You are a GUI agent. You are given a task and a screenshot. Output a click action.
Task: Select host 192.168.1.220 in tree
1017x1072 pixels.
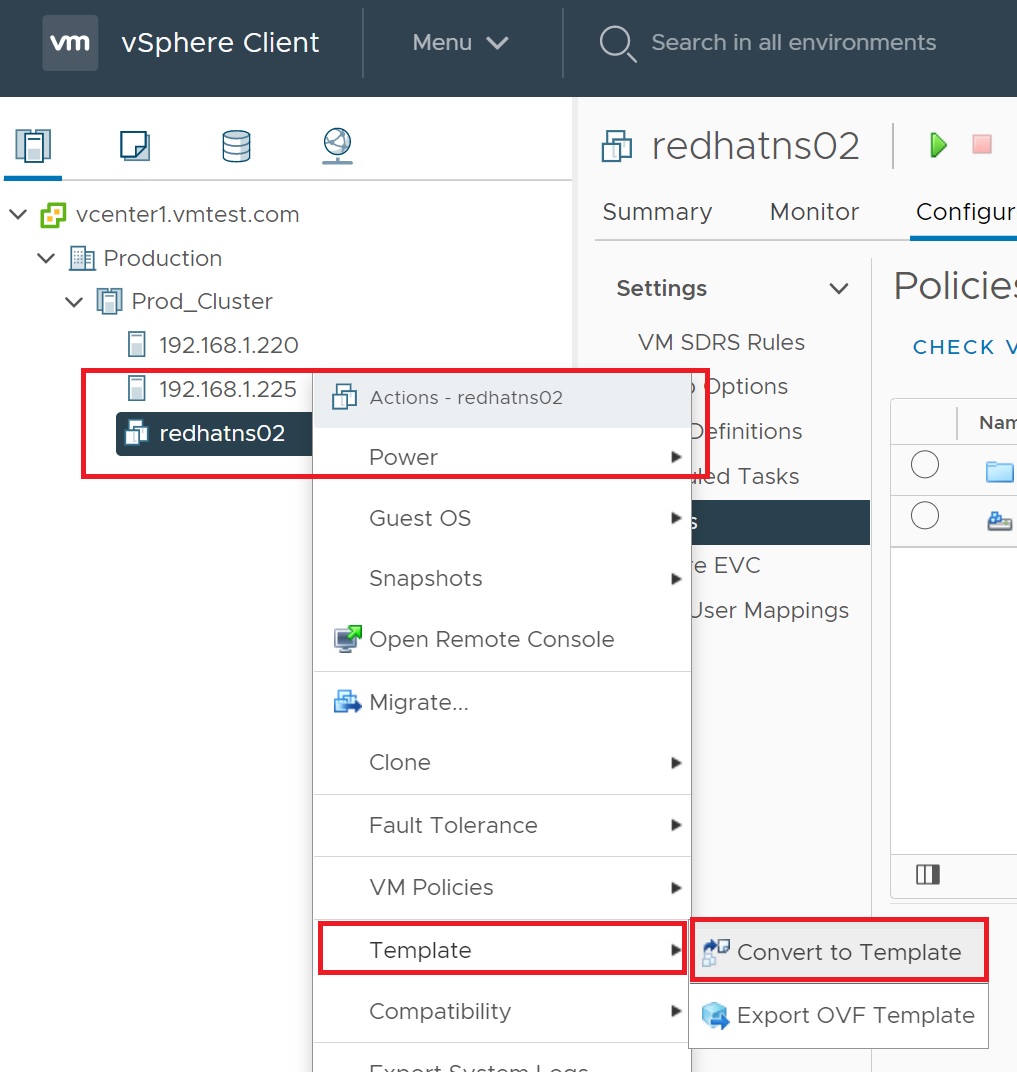[228, 346]
